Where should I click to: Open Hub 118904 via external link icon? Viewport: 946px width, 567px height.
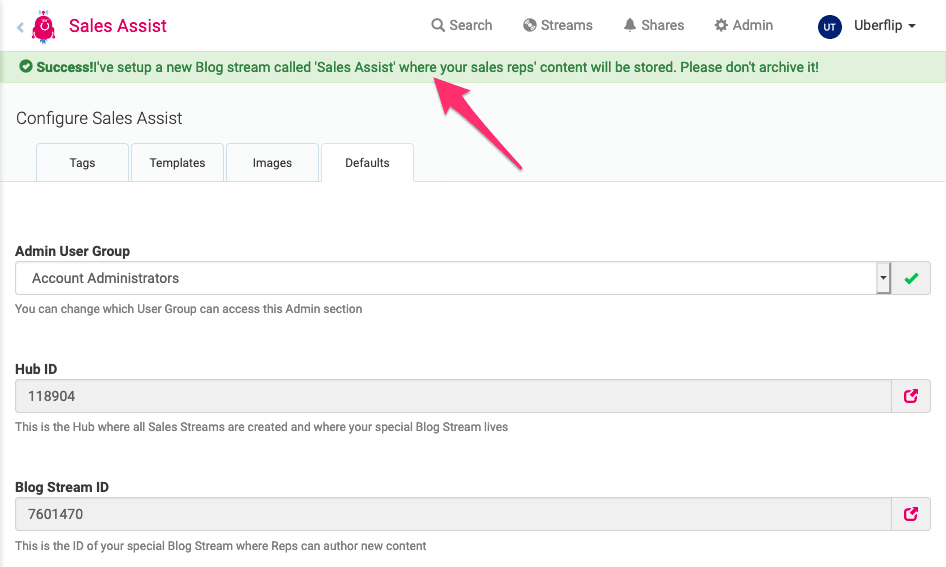911,396
